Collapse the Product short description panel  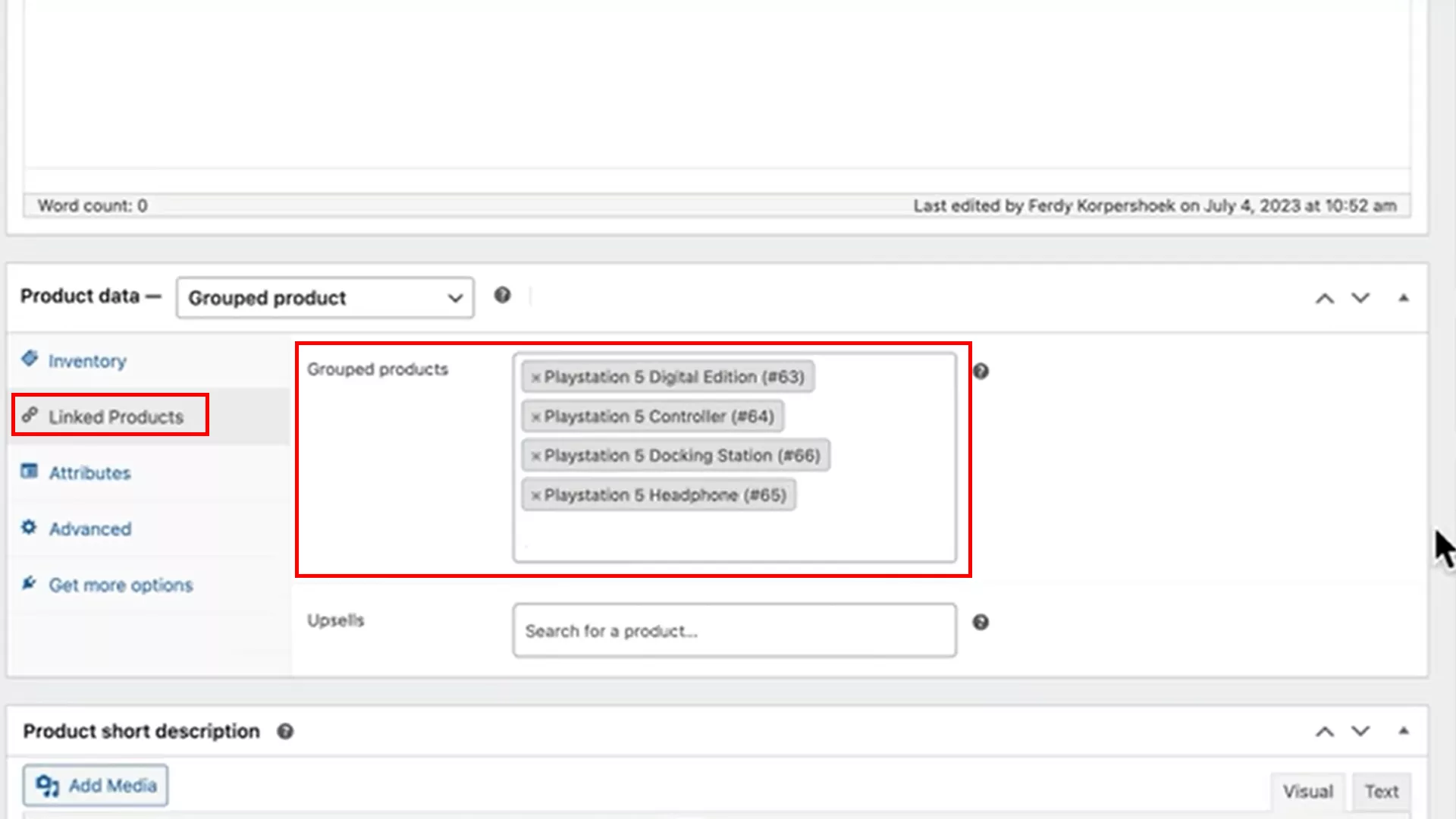coord(1404,731)
